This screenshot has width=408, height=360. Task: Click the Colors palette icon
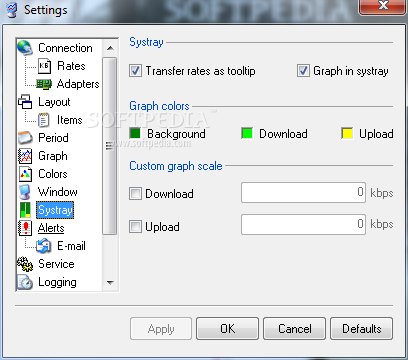[x=25, y=174]
